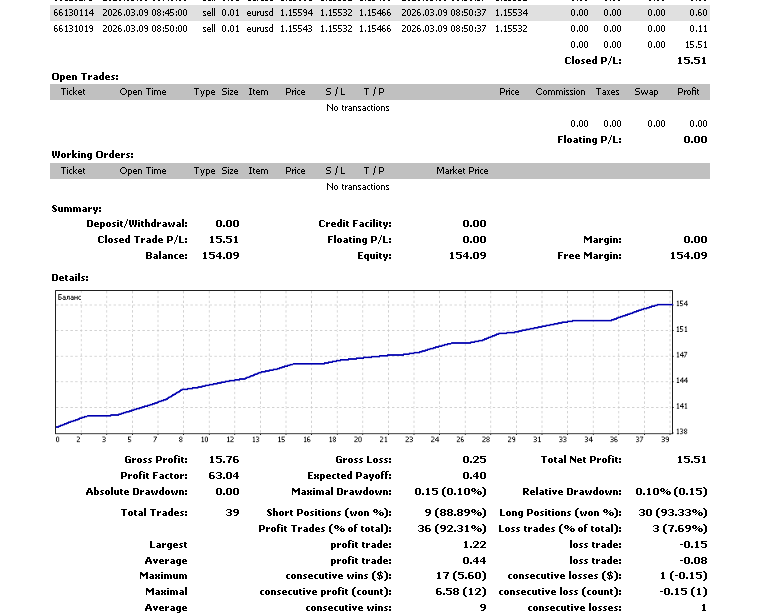The image size is (765, 614).
Task: Click ticket number 66130114
Action: tap(73, 13)
